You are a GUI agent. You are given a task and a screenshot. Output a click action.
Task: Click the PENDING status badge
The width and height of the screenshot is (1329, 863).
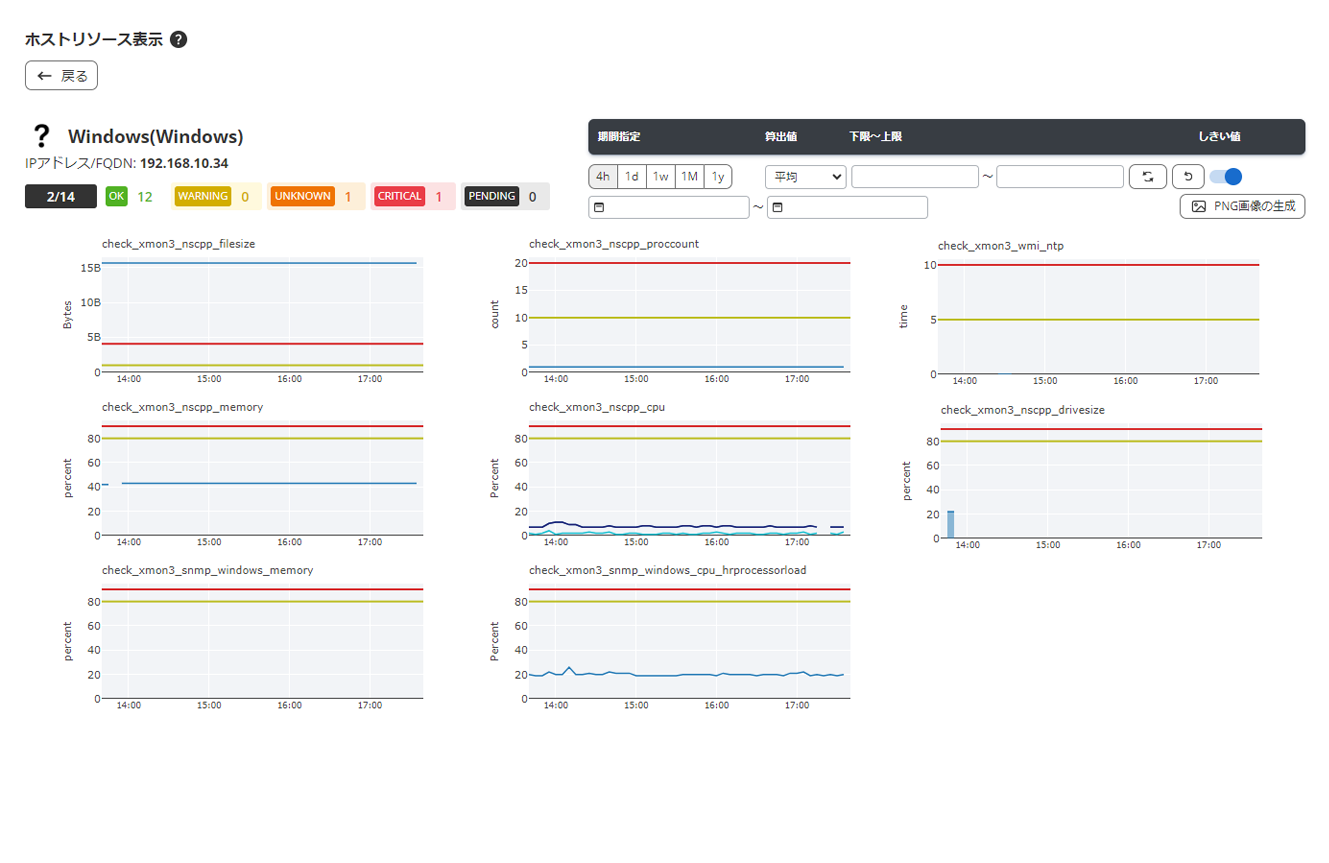click(x=491, y=196)
